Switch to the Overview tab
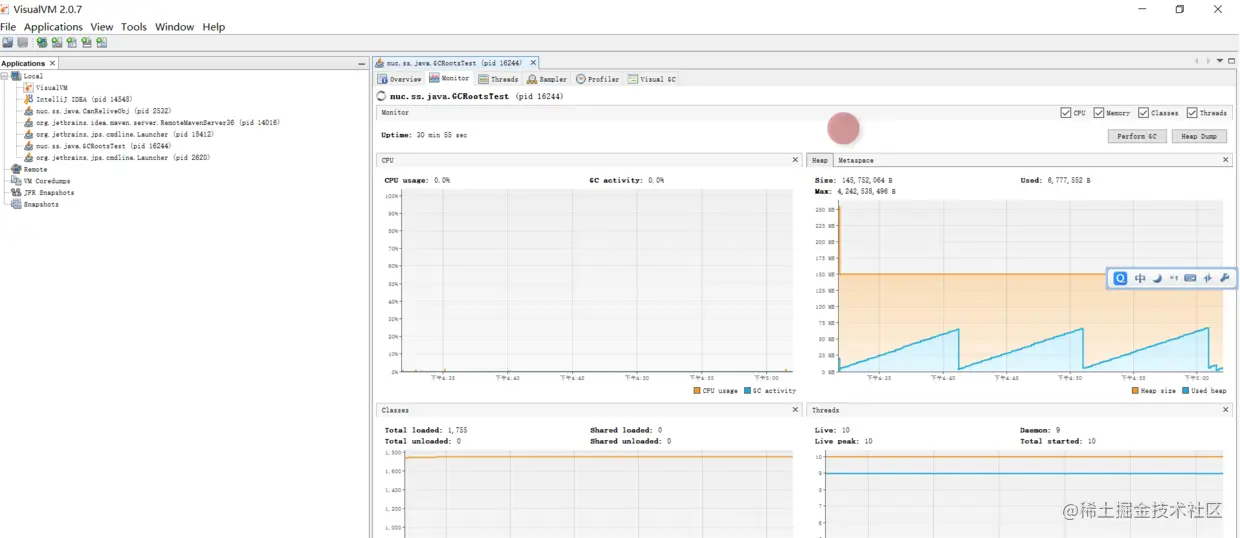 tap(400, 79)
